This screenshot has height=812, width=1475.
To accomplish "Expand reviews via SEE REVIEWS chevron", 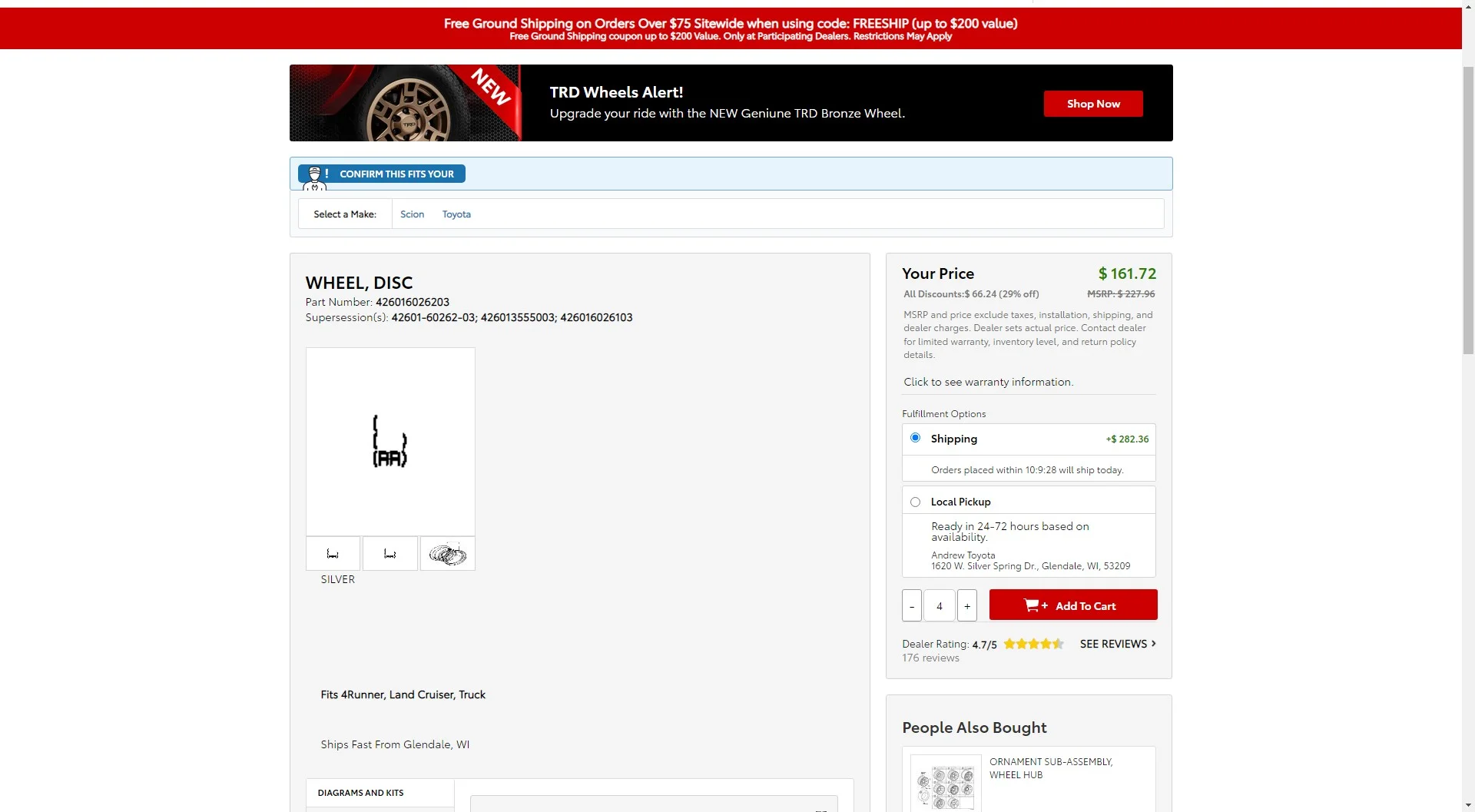I will click(x=1153, y=644).
